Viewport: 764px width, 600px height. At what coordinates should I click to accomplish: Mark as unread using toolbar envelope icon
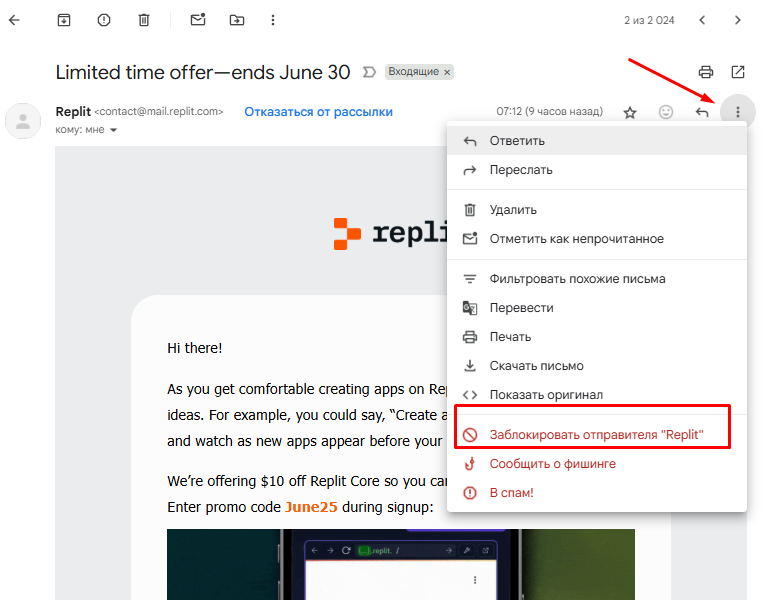198,19
